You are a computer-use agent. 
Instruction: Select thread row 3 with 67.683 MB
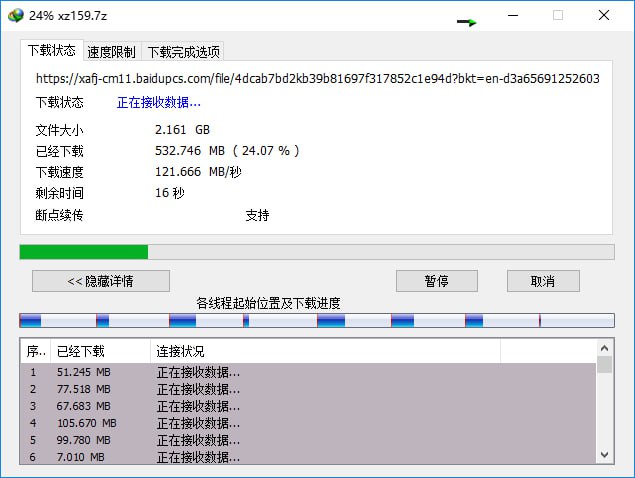point(308,406)
